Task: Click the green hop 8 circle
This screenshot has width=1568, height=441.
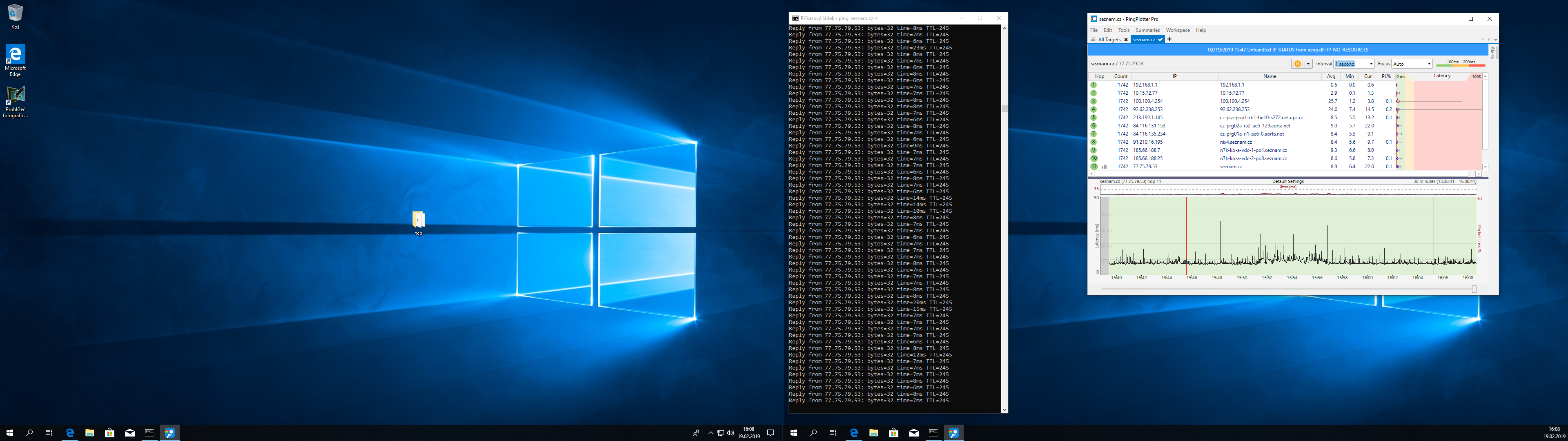Action: (1094, 142)
